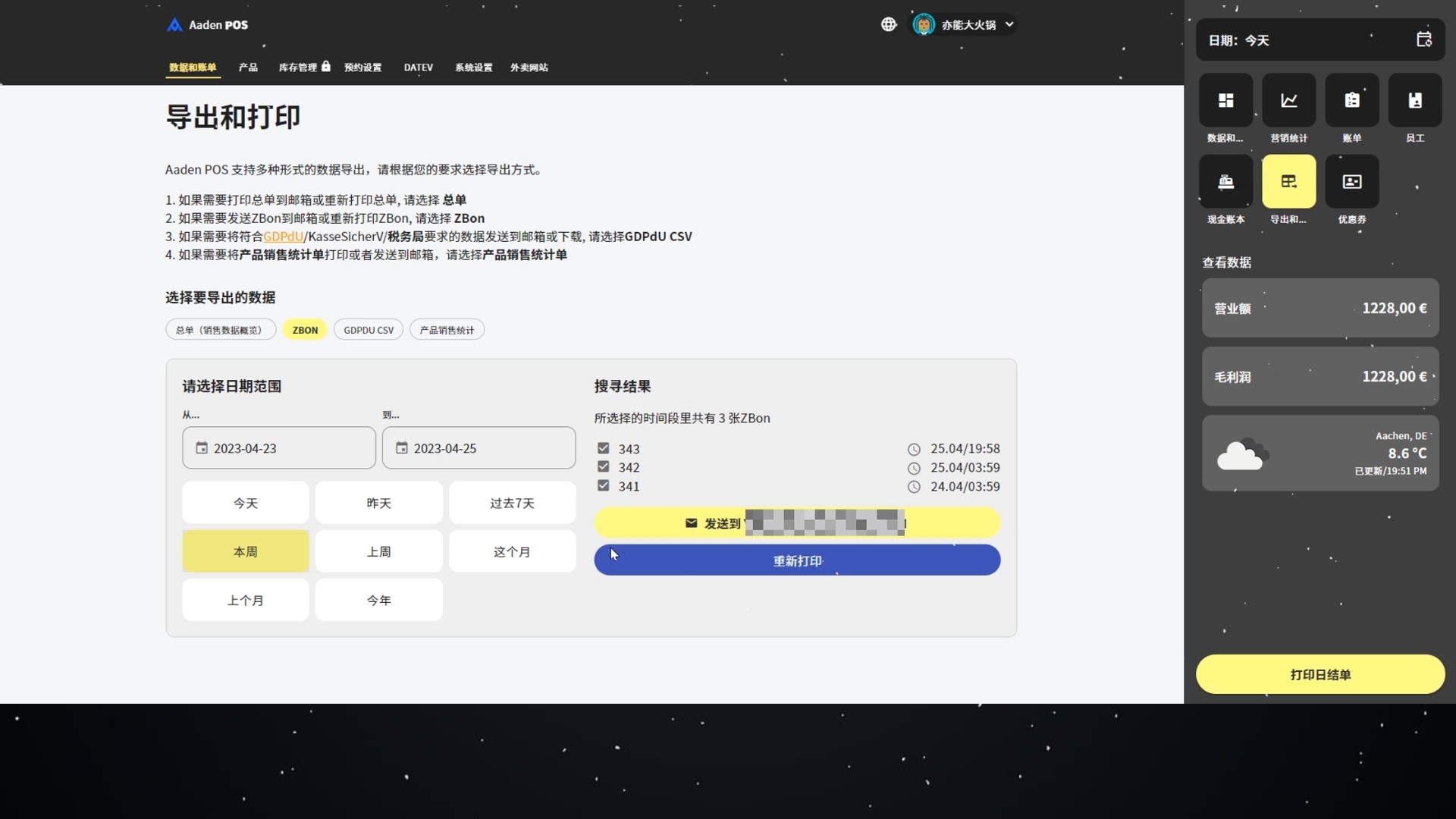
Task: Open the 账单 bills tile
Action: [x=1351, y=100]
